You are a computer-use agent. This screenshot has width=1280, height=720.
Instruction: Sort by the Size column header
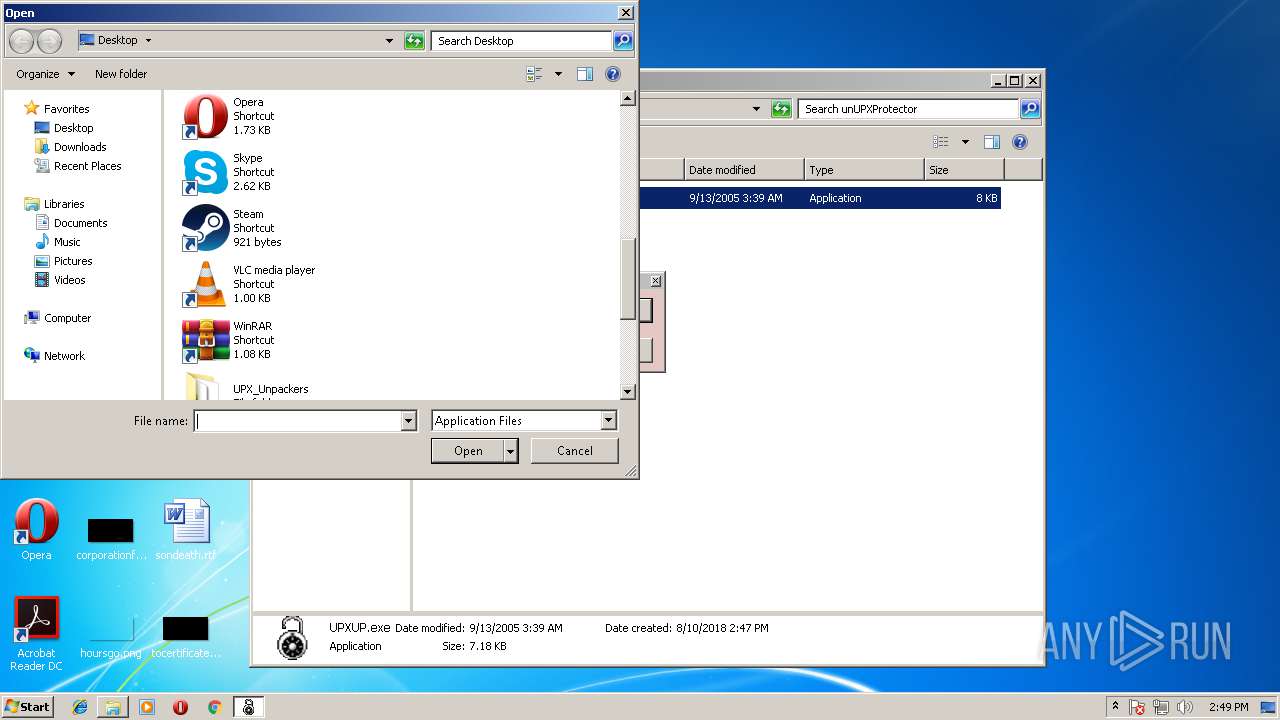pos(964,170)
